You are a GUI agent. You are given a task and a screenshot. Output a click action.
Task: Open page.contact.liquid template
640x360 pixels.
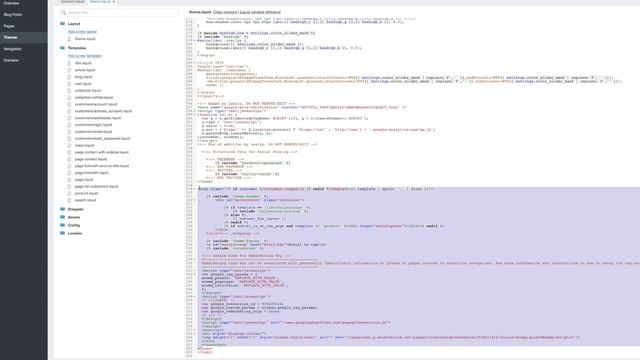91,159
